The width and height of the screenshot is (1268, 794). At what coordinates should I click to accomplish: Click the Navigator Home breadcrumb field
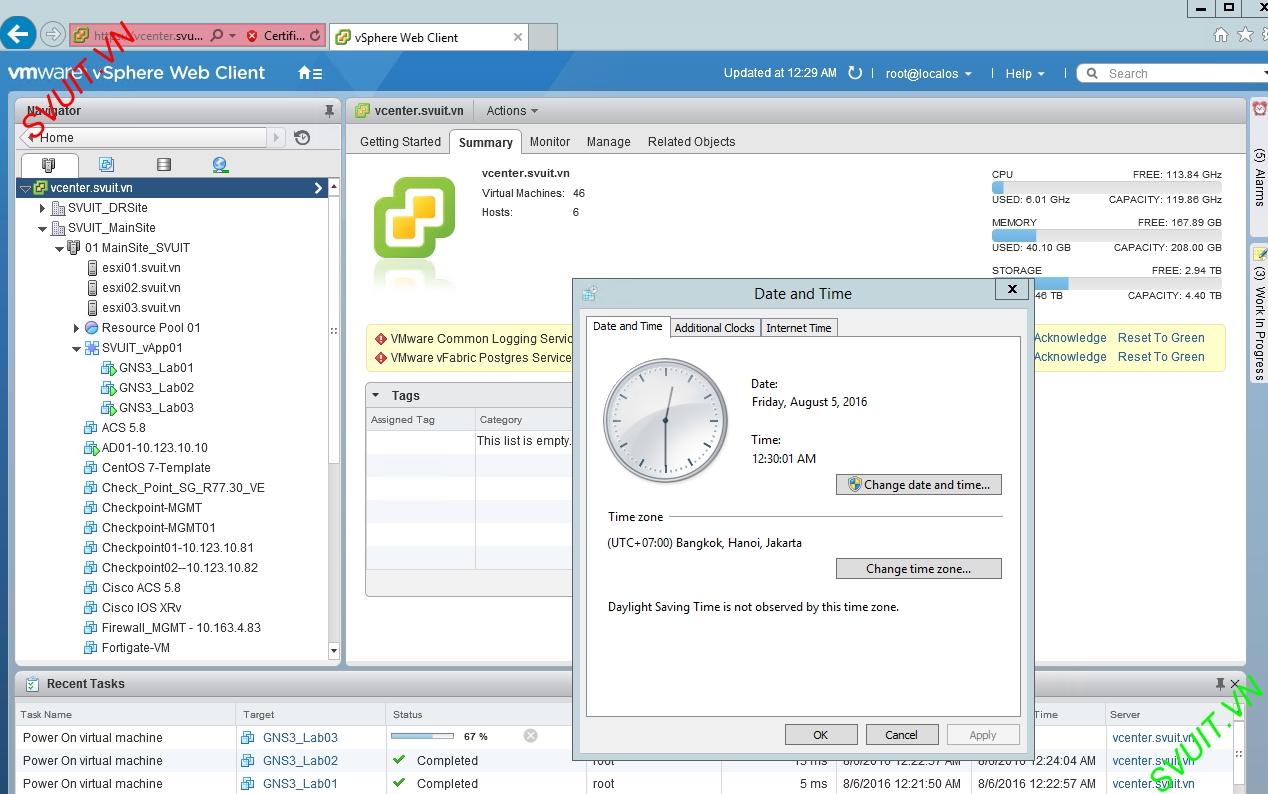(152, 138)
